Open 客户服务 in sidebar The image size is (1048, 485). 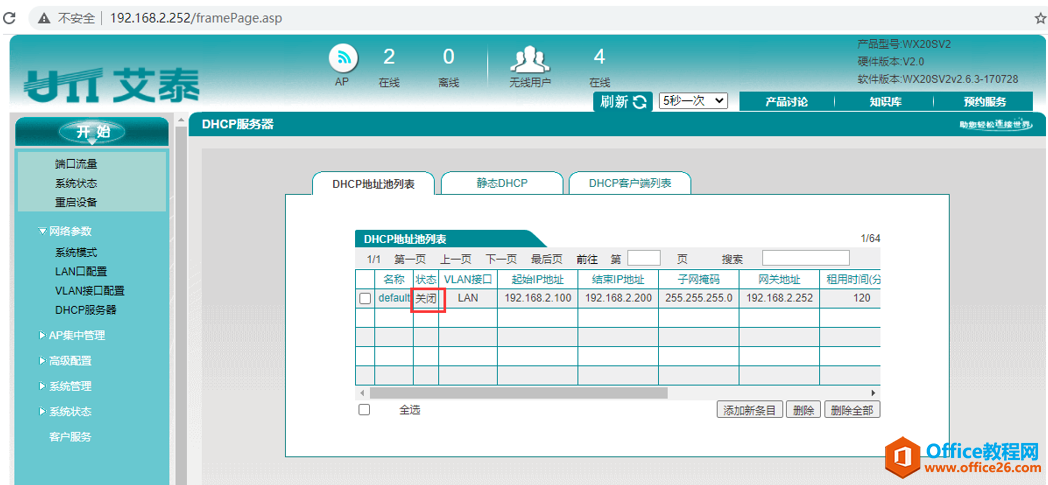point(71,437)
